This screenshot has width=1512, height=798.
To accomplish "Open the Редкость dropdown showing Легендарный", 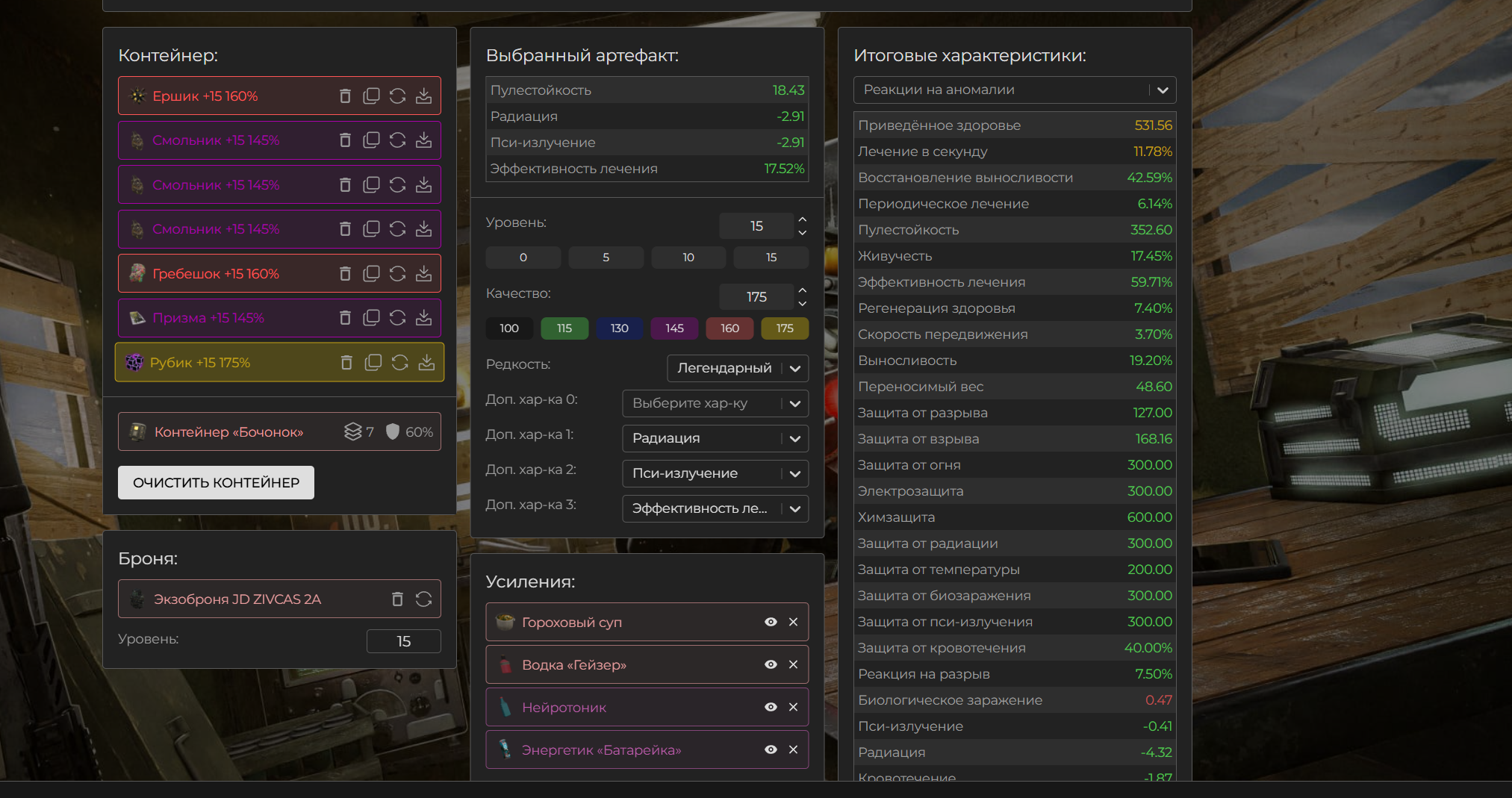I will [x=737, y=368].
